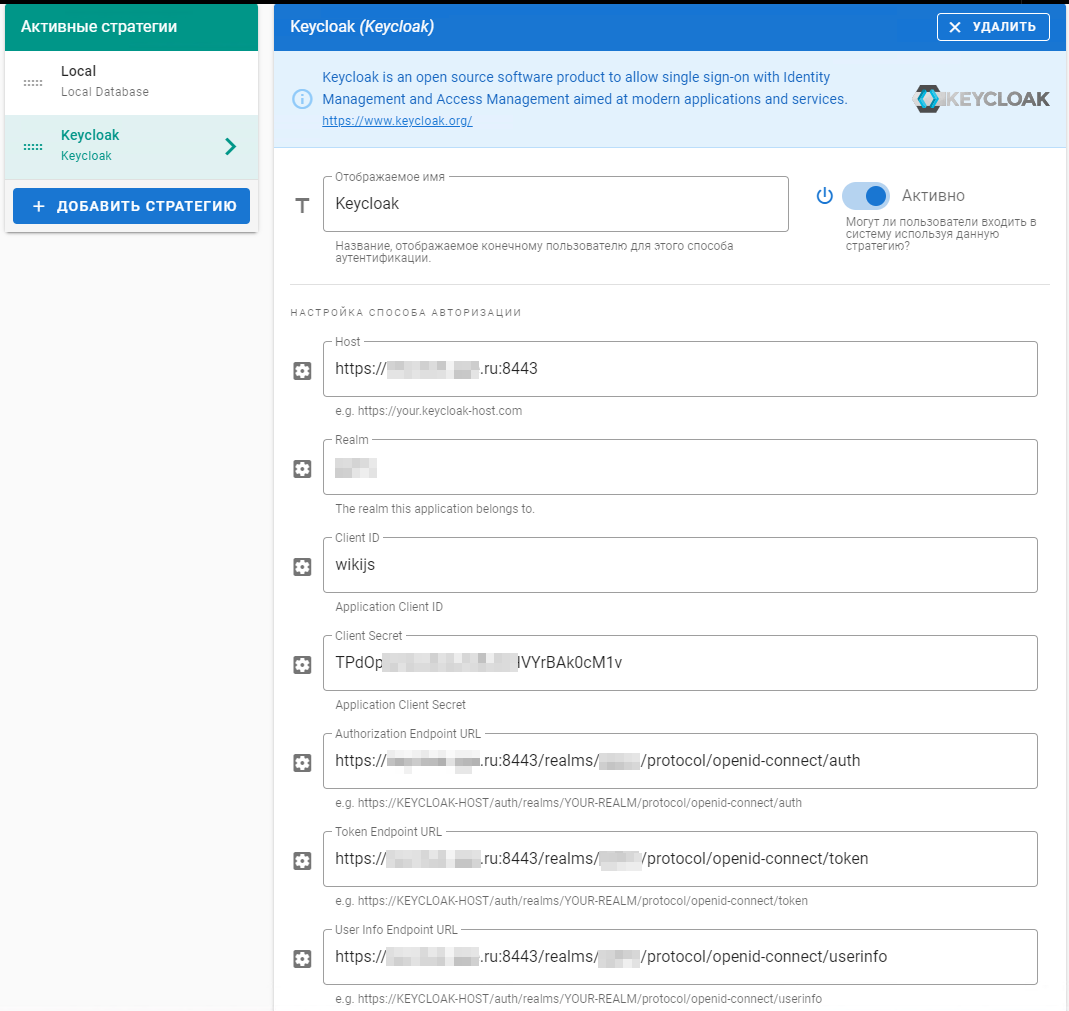Click hint 'e.g. https://your.keycloak-host.com'
Viewport: 1069px width, 1011px height.
click(x=429, y=411)
